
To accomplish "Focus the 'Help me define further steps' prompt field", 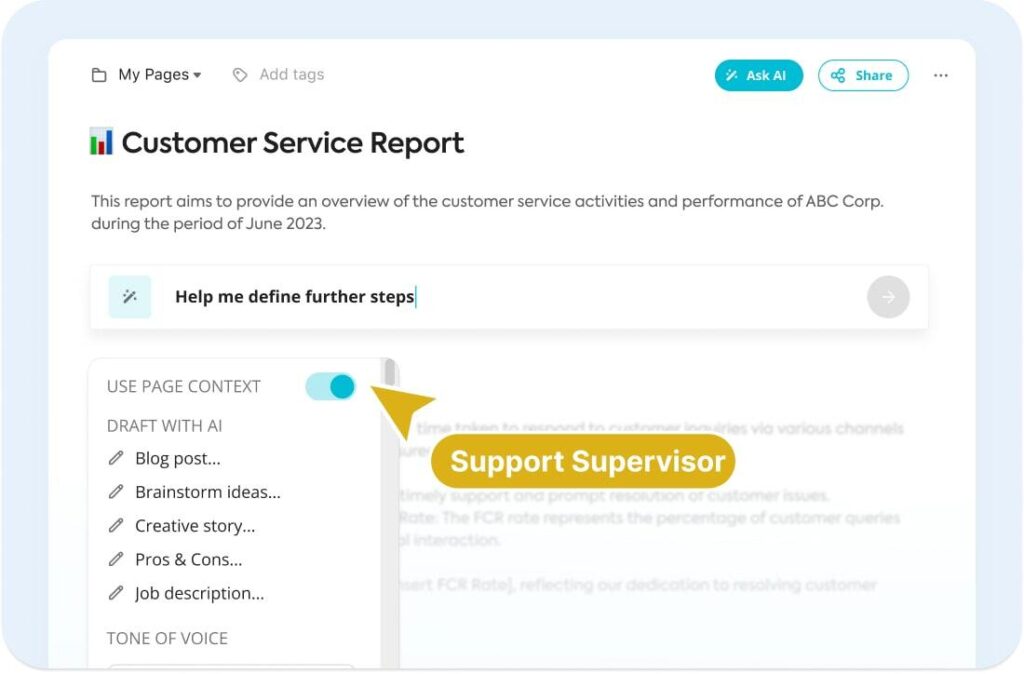I will (x=509, y=297).
